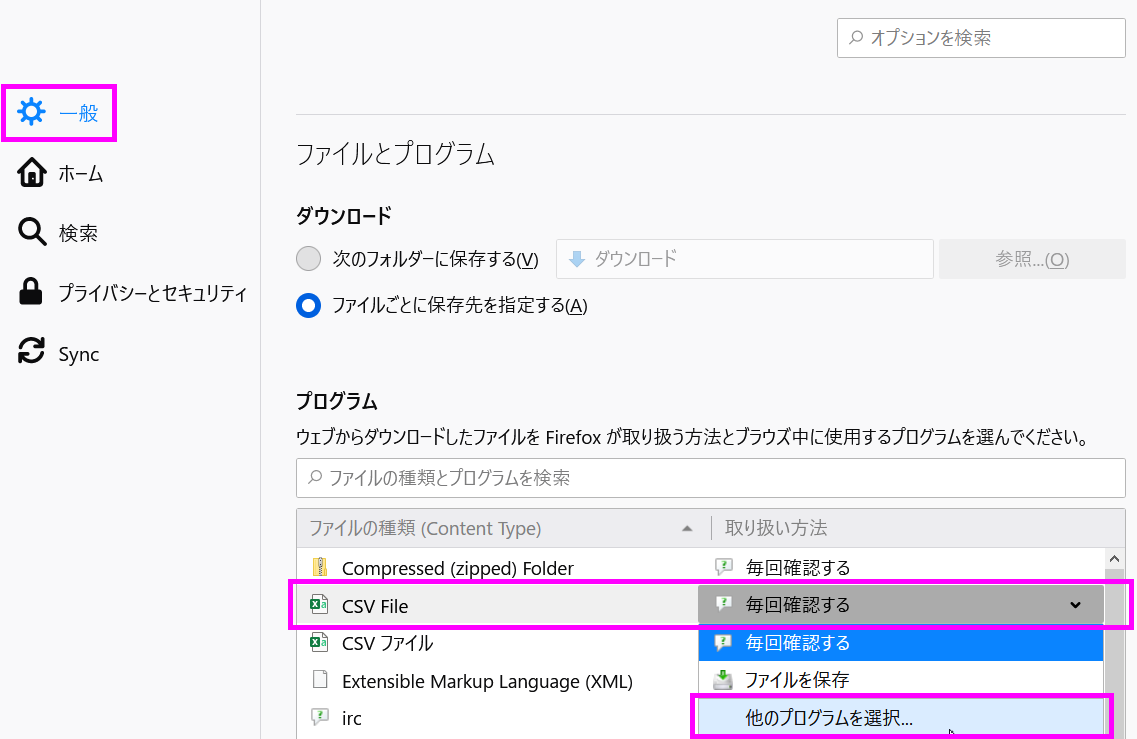Click the ファイルの種類とプログラムを検索 field
Image resolution: width=1137 pixels, height=739 pixels.
pyautogui.click(x=710, y=478)
